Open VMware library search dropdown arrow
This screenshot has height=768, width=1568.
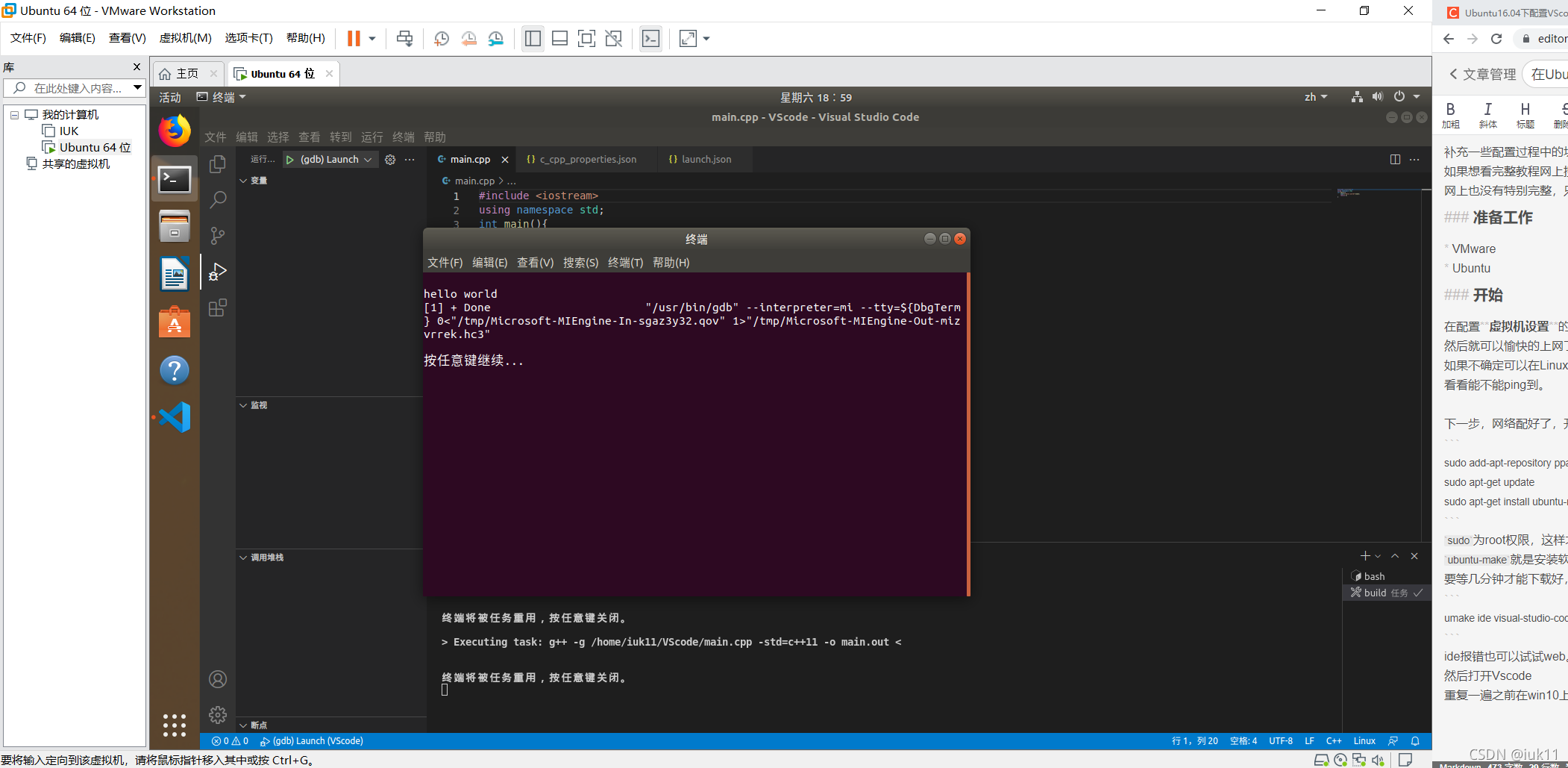tap(137, 88)
